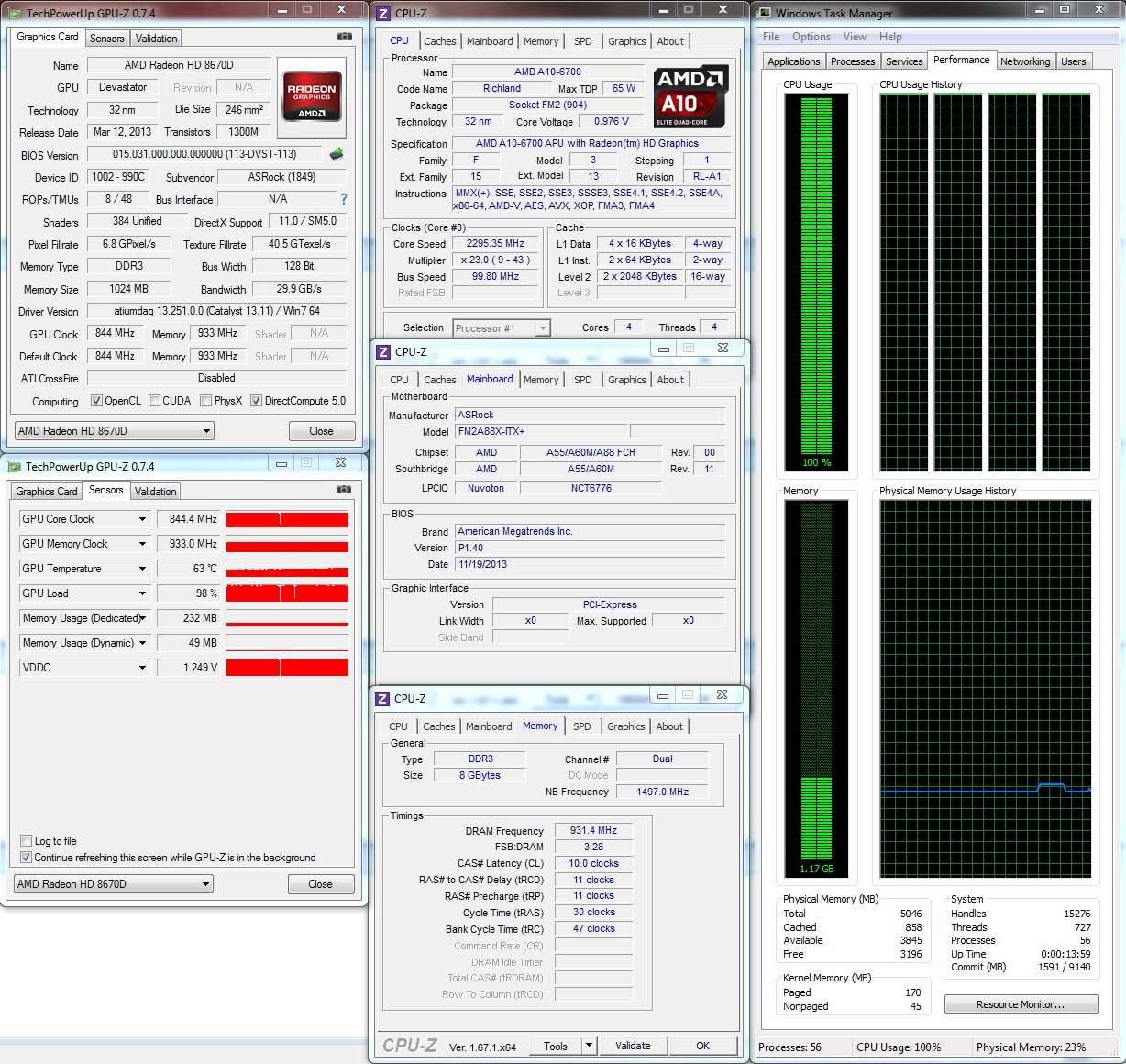
Task: Switch to the Processes tab in Task Manager
Action: [x=852, y=61]
